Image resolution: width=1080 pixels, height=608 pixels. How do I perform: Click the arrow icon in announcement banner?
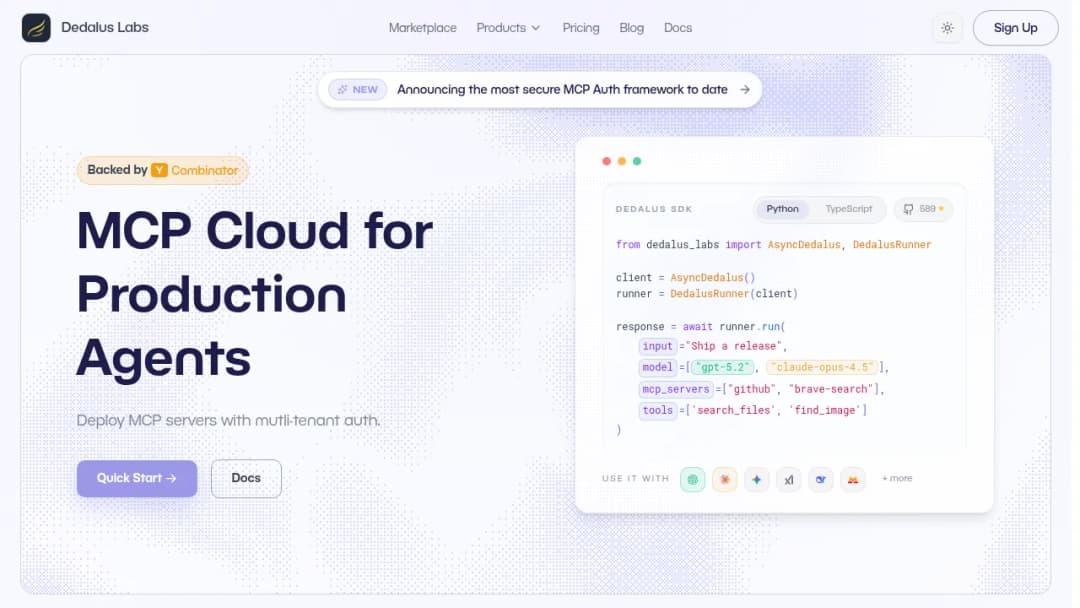(745, 90)
